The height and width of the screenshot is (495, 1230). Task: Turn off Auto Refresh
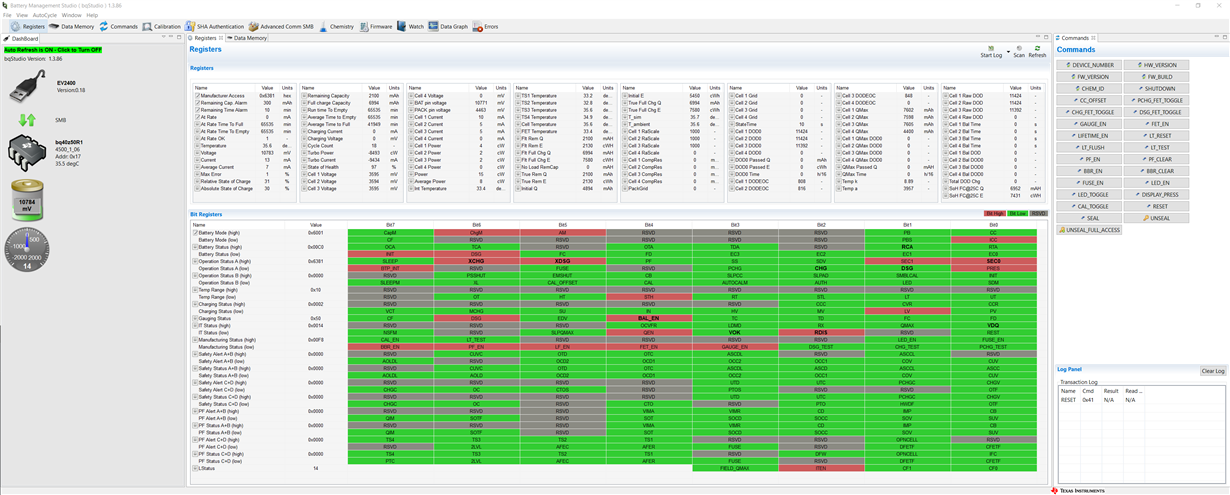(53, 49)
